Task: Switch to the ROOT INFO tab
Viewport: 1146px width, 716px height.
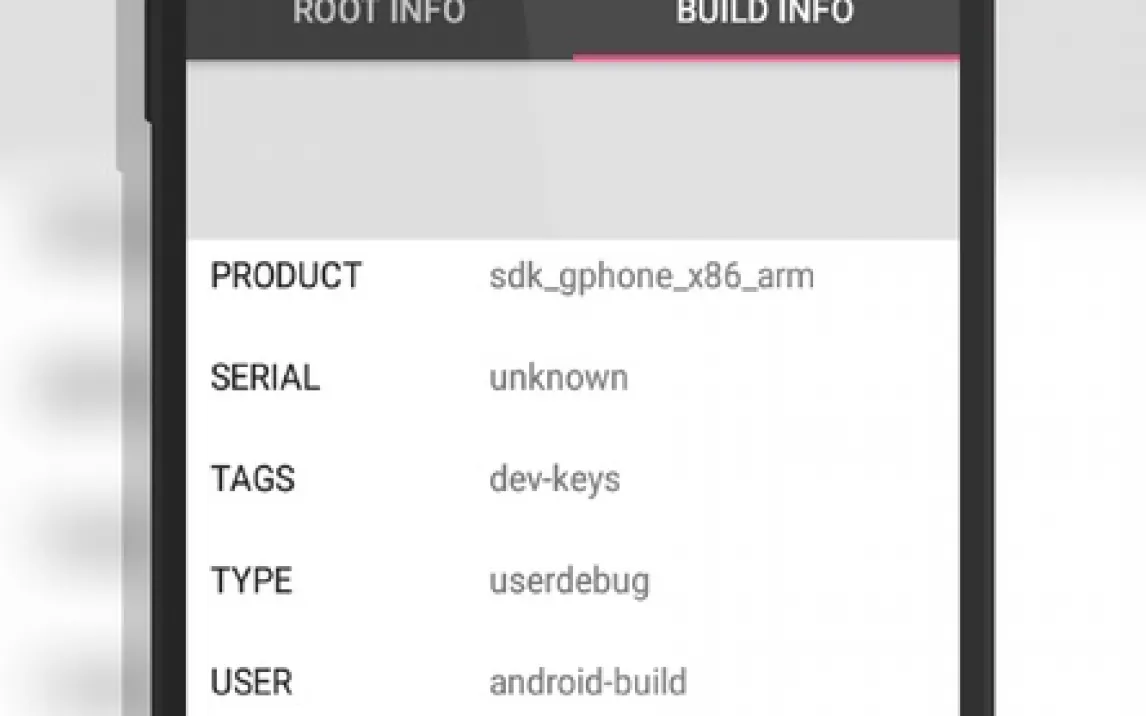Action: 379,15
